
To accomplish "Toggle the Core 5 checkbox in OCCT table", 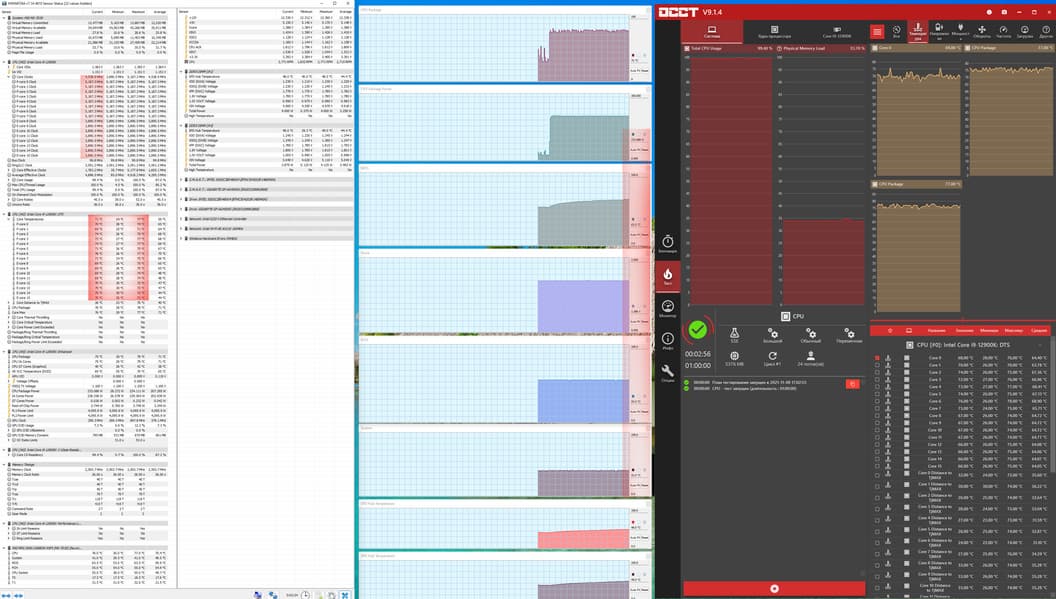I will pos(877,394).
